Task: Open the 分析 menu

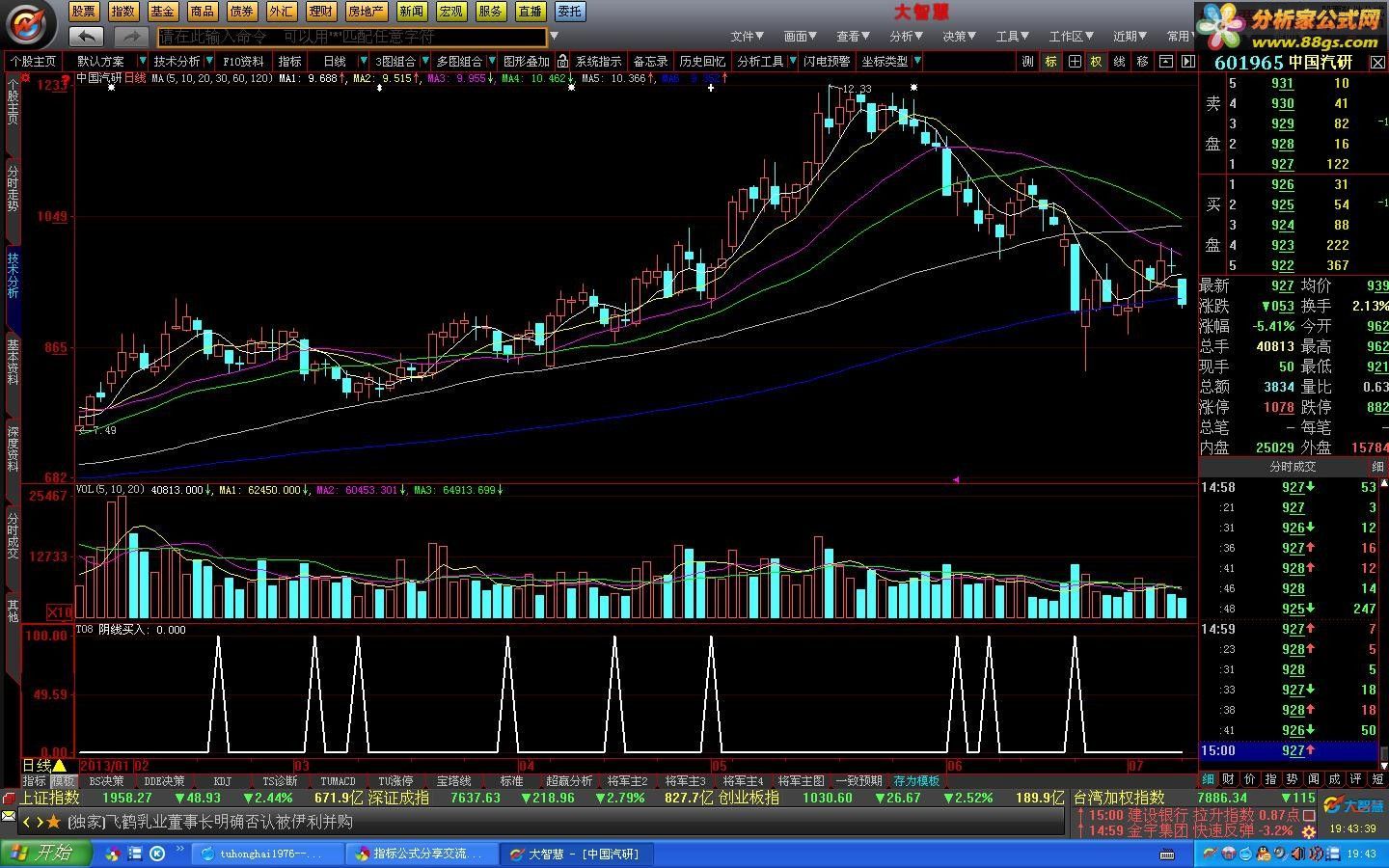Action: pos(907,37)
